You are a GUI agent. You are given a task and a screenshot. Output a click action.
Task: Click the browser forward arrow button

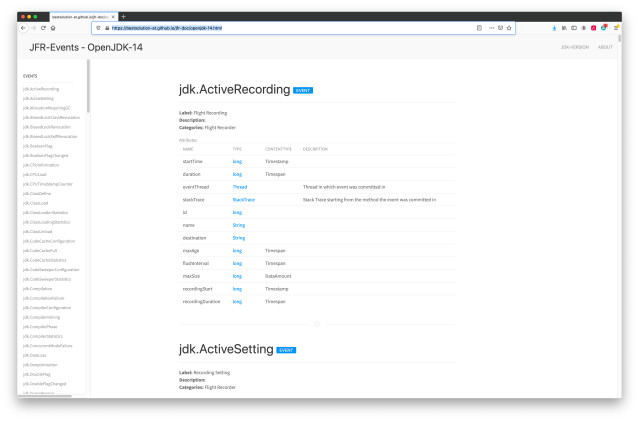[34, 28]
